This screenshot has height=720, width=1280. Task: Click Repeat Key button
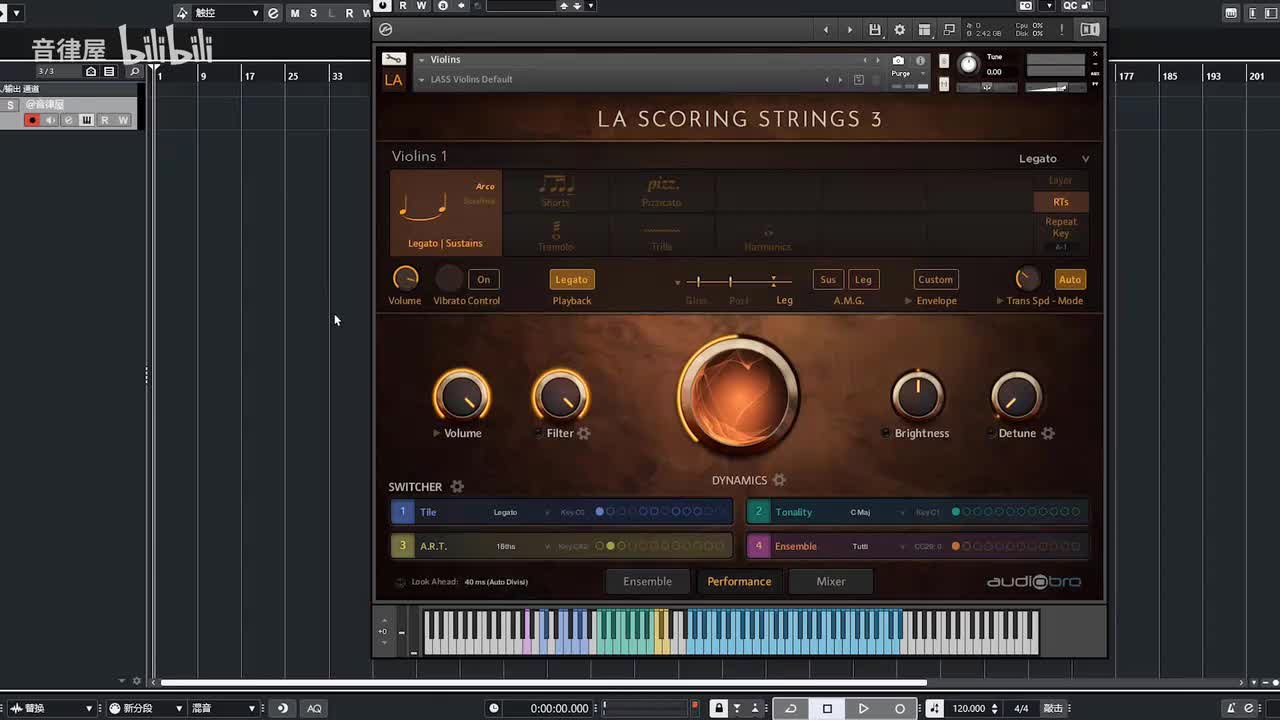[1061, 228]
